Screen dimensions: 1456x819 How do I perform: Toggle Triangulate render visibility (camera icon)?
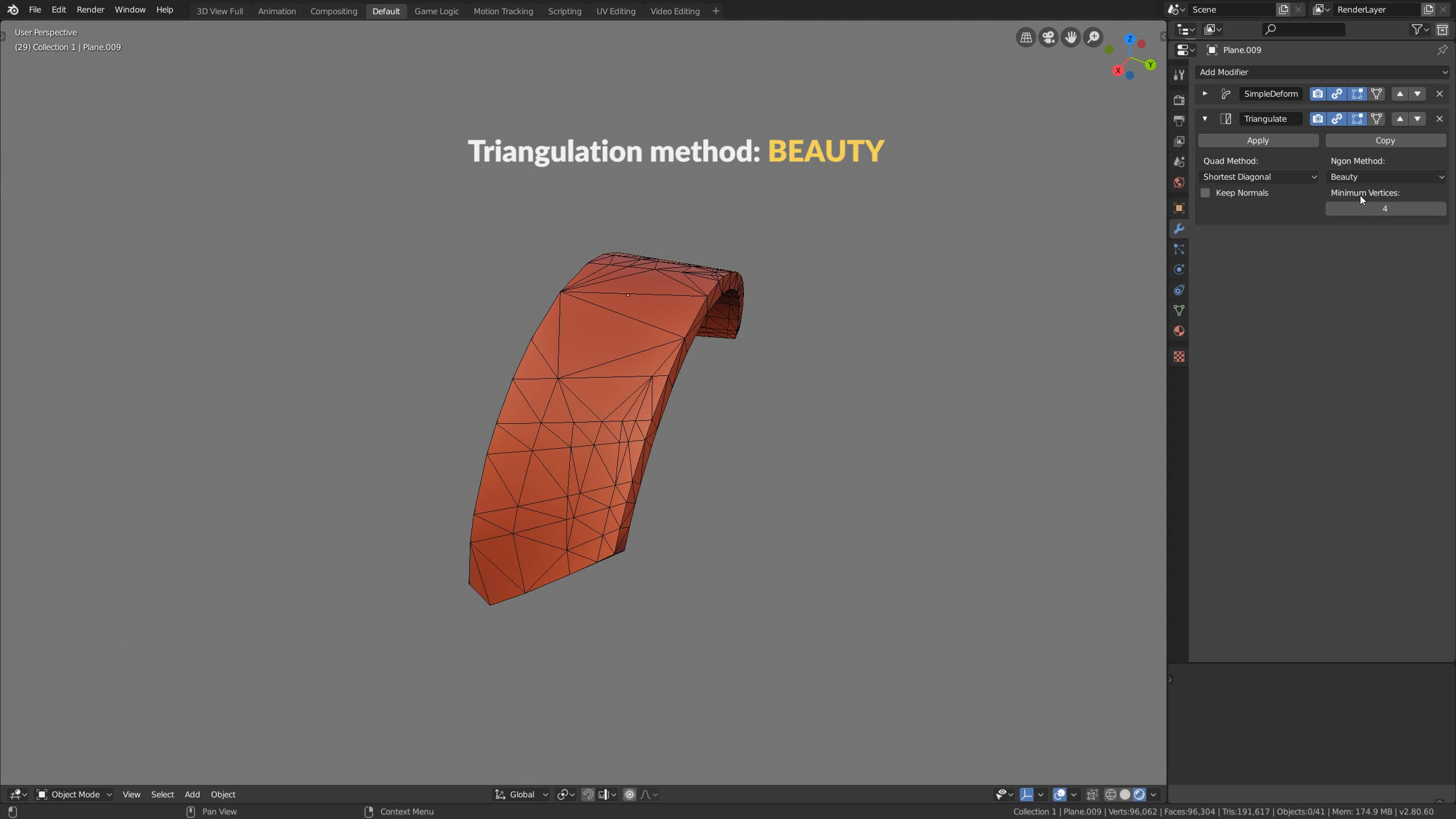tap(1318, 119)
